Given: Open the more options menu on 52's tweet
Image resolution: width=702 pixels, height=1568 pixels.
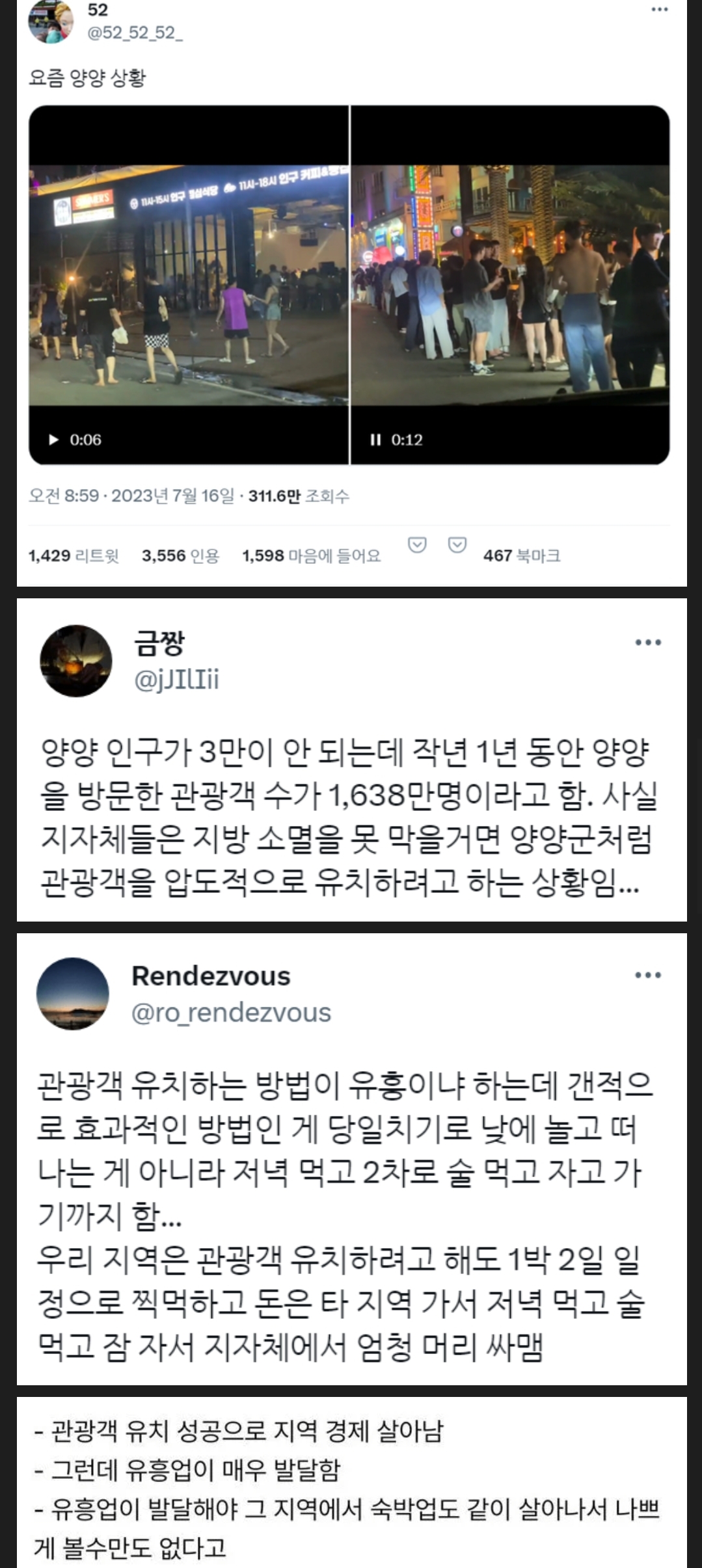Looking at the screenshot, I should pos(660,9).
